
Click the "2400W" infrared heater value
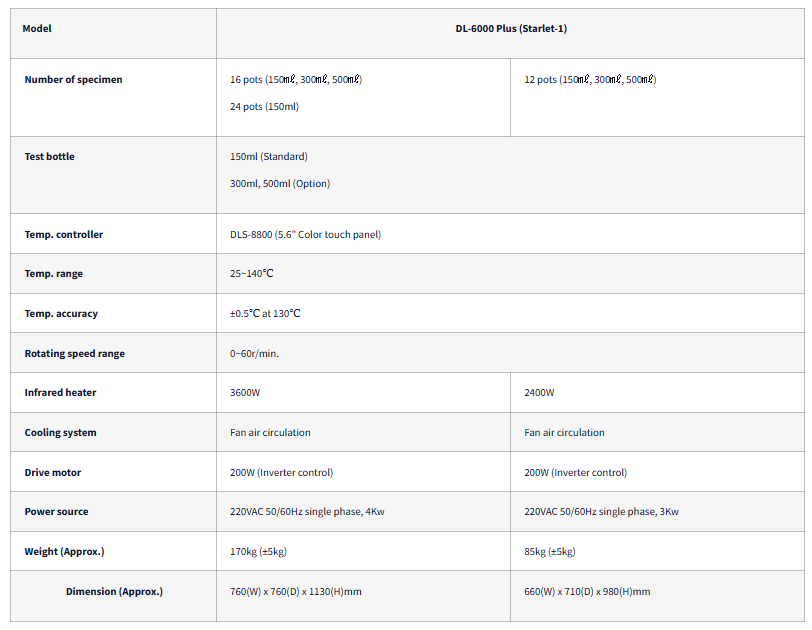[x=539, y=393]
